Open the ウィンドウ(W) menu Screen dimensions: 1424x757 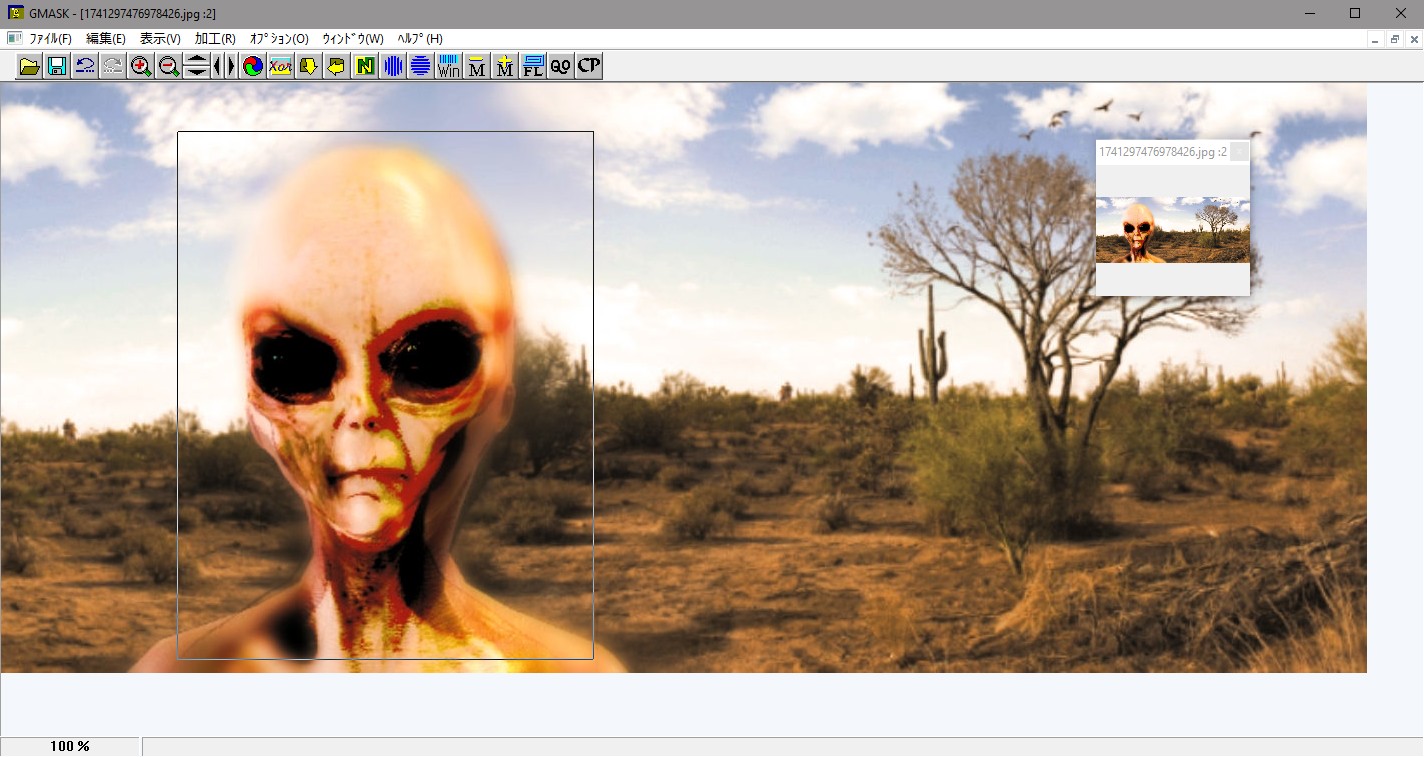(353, 39)
